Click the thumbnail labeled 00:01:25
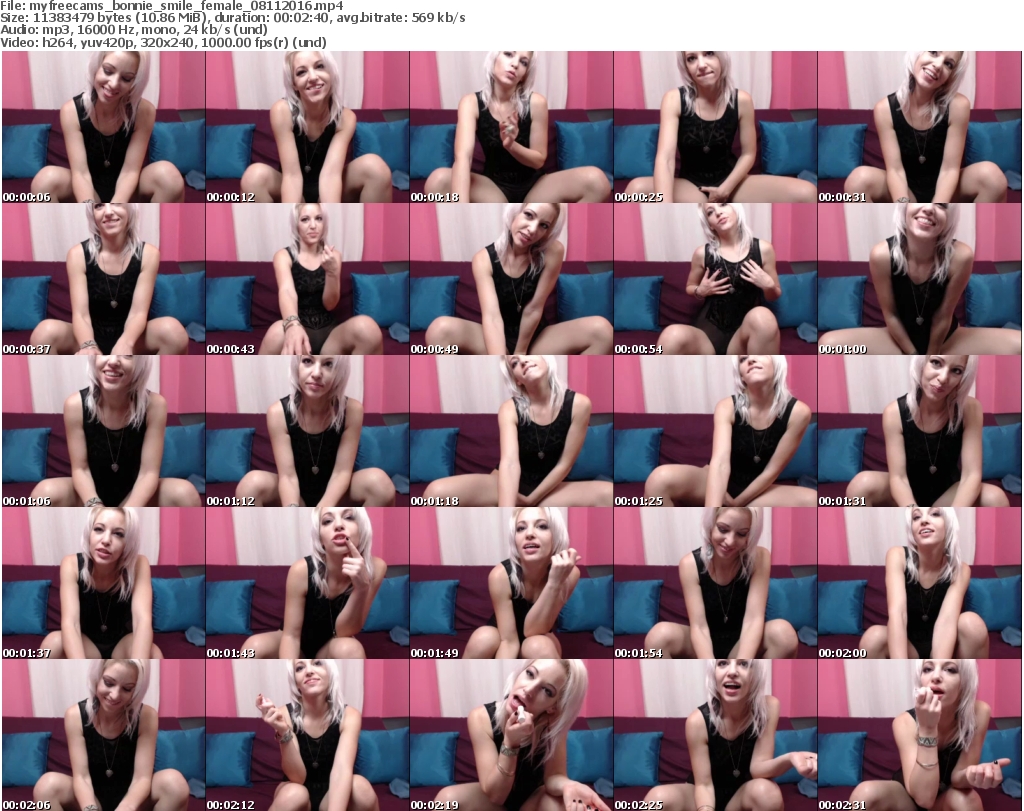 click(715, 432)
